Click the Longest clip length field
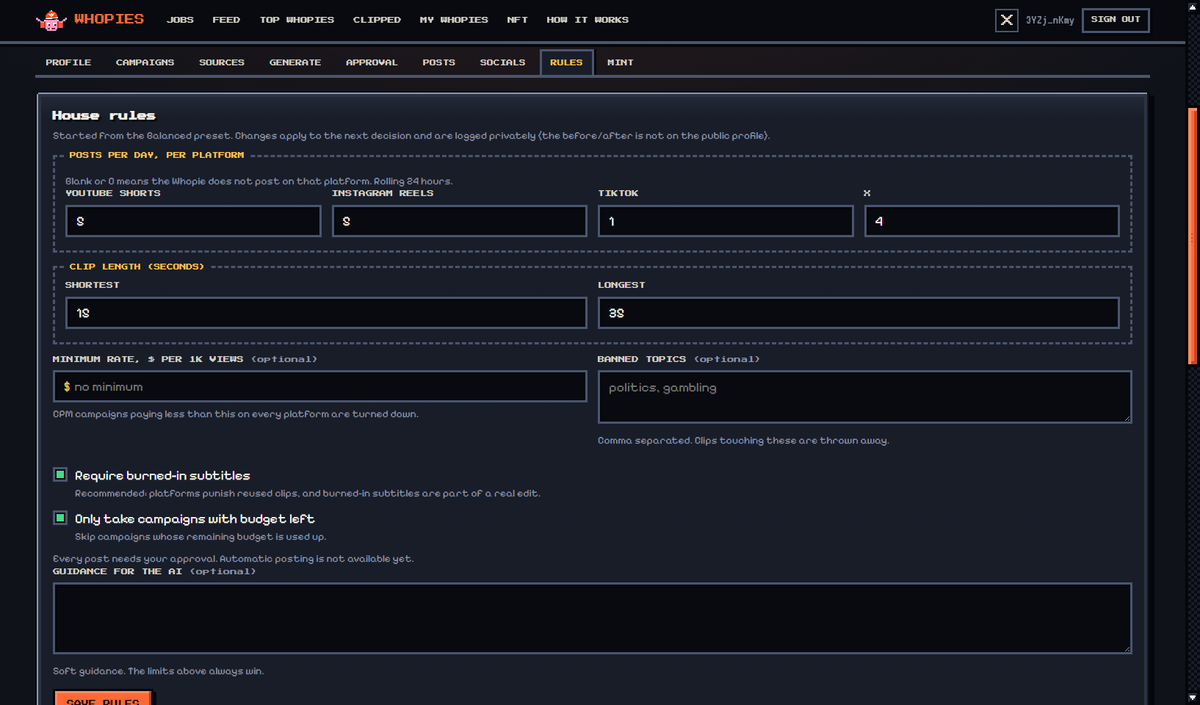This screenshot has width=1200, height=705. tap(858, 313)
